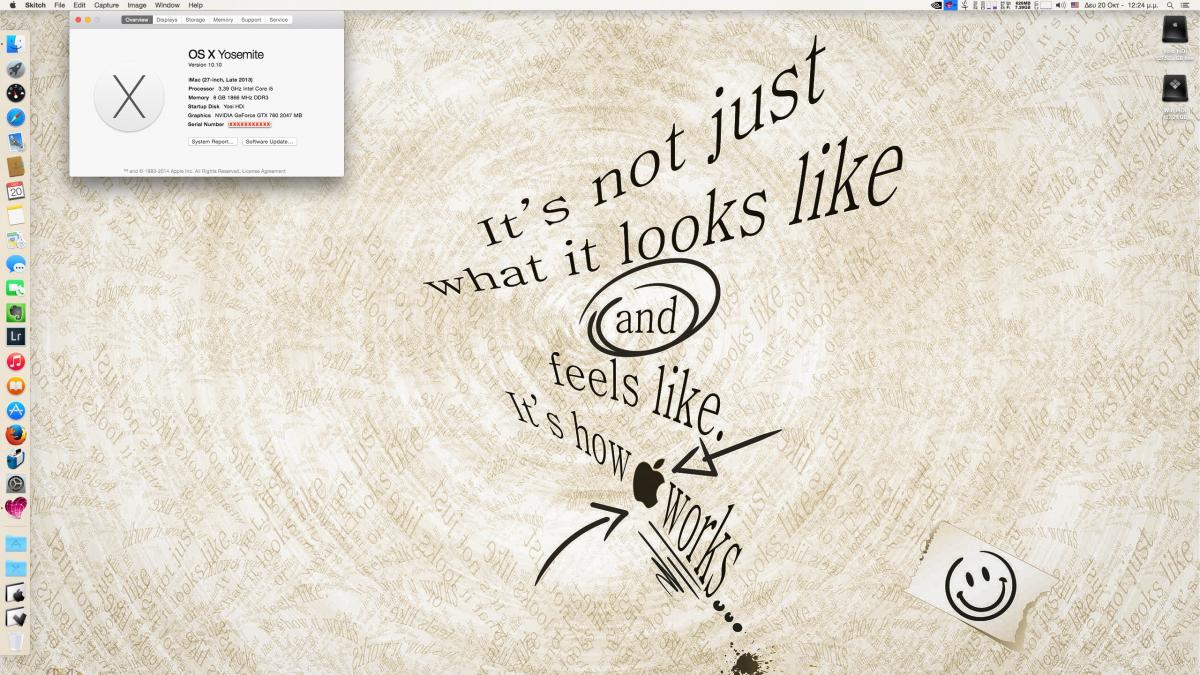Click System Report button
This screenshot has height=675, width=1200.
tap(212, 142)
